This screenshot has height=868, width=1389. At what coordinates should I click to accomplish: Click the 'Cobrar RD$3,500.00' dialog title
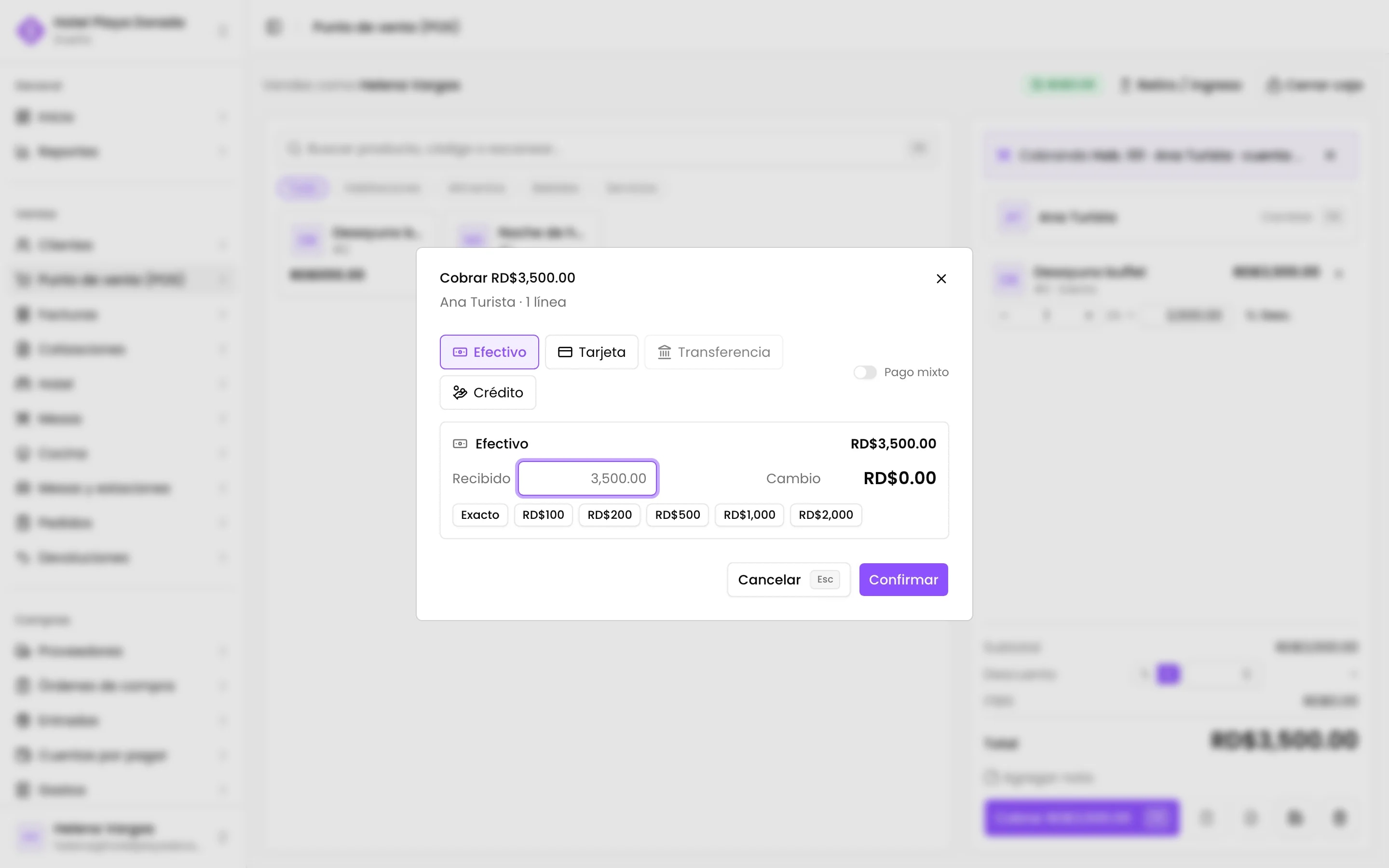tap(507, 278)
